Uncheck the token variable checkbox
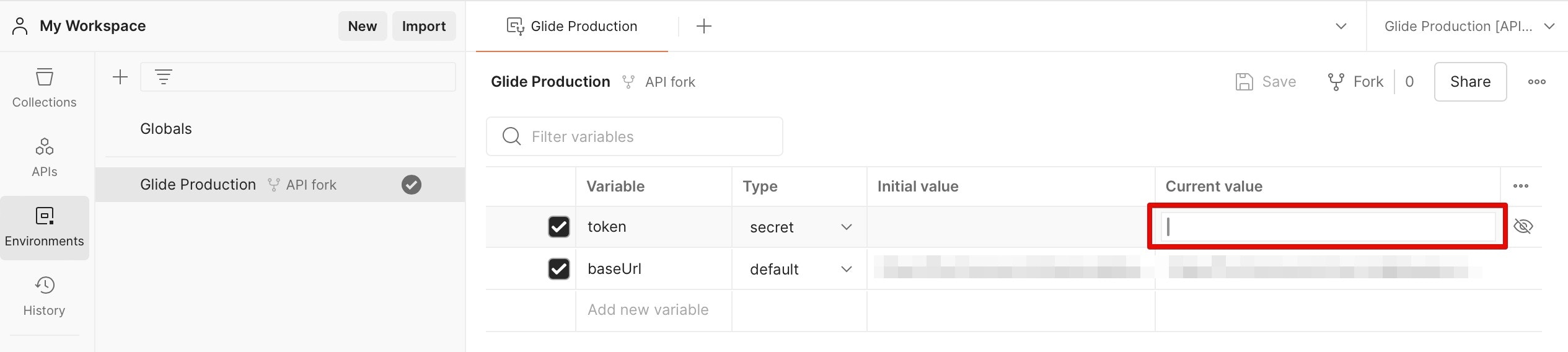1568x352 pixels. click(558, 227)
